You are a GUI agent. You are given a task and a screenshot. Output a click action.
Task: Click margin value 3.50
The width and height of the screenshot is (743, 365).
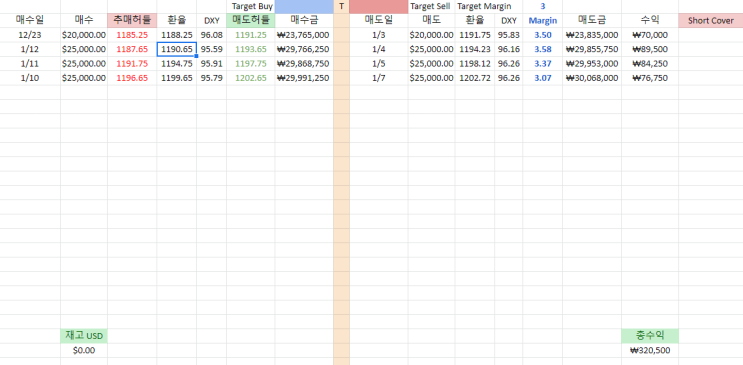[x=543, y=35]
